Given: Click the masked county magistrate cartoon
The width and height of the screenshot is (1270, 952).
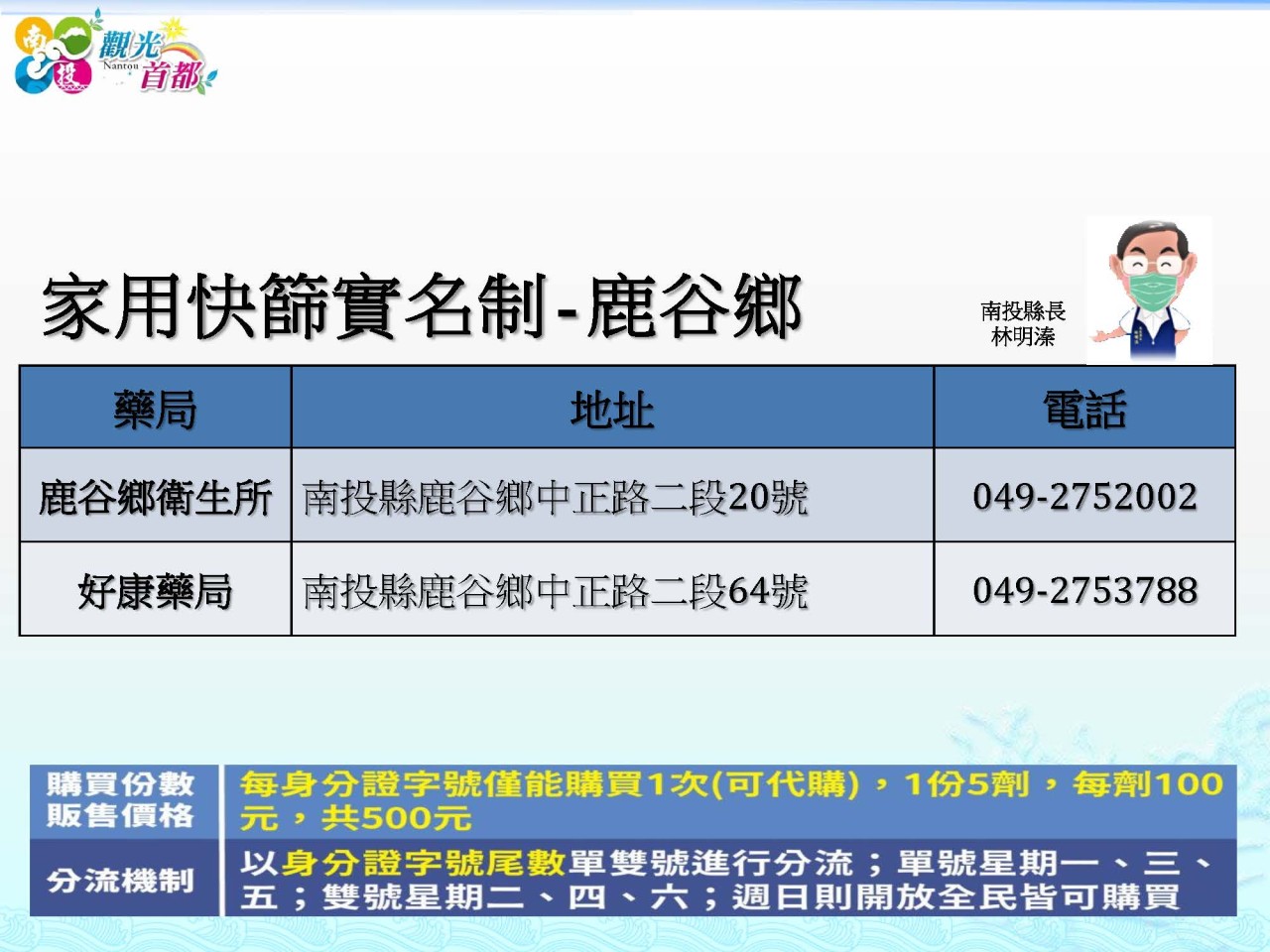Looking at the screenshot, I should tap(1151, 292).
